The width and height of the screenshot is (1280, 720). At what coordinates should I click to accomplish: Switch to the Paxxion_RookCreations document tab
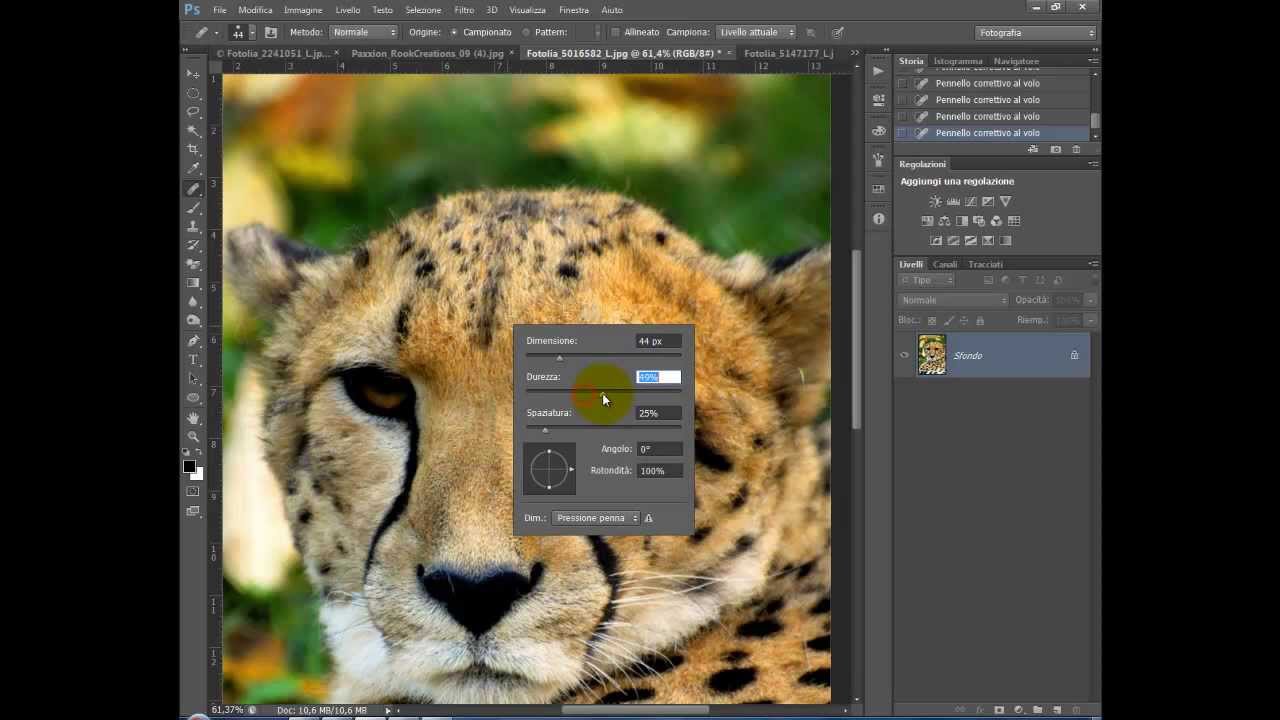click(x=427, y=53)
